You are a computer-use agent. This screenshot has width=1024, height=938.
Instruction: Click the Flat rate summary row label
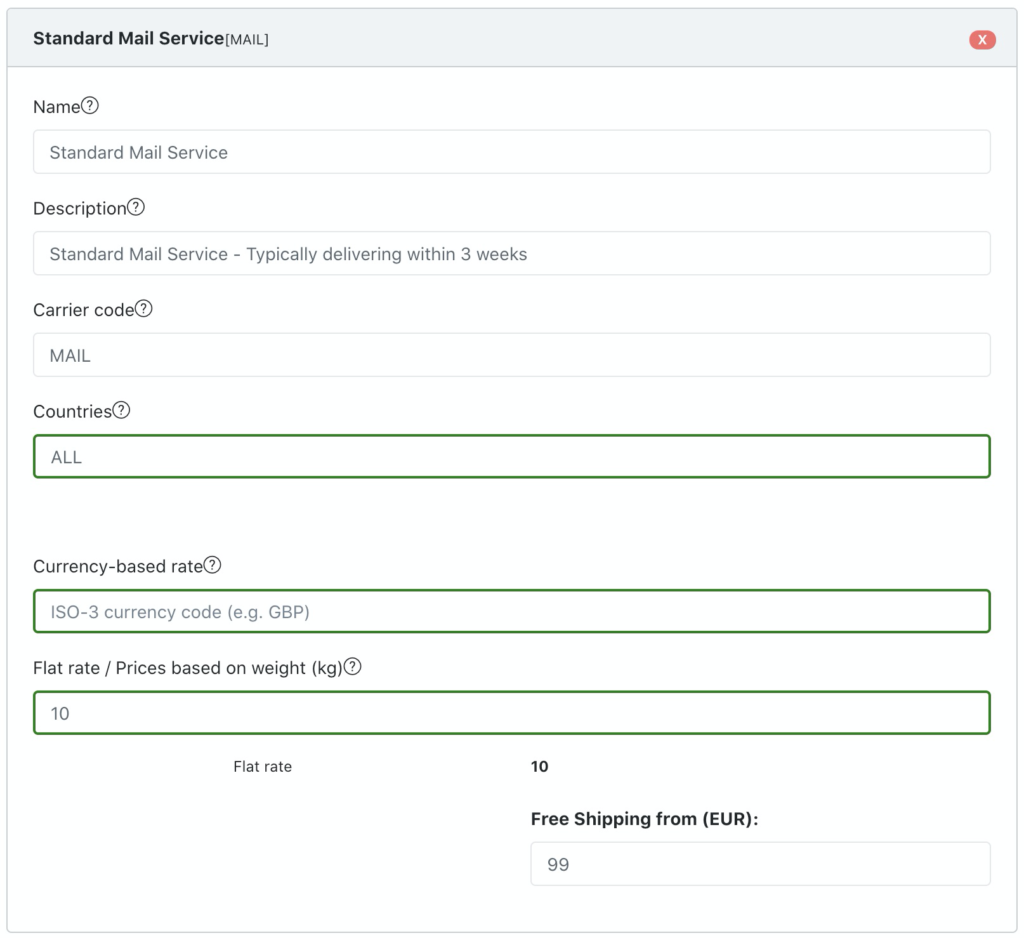(x=262, y=767)
